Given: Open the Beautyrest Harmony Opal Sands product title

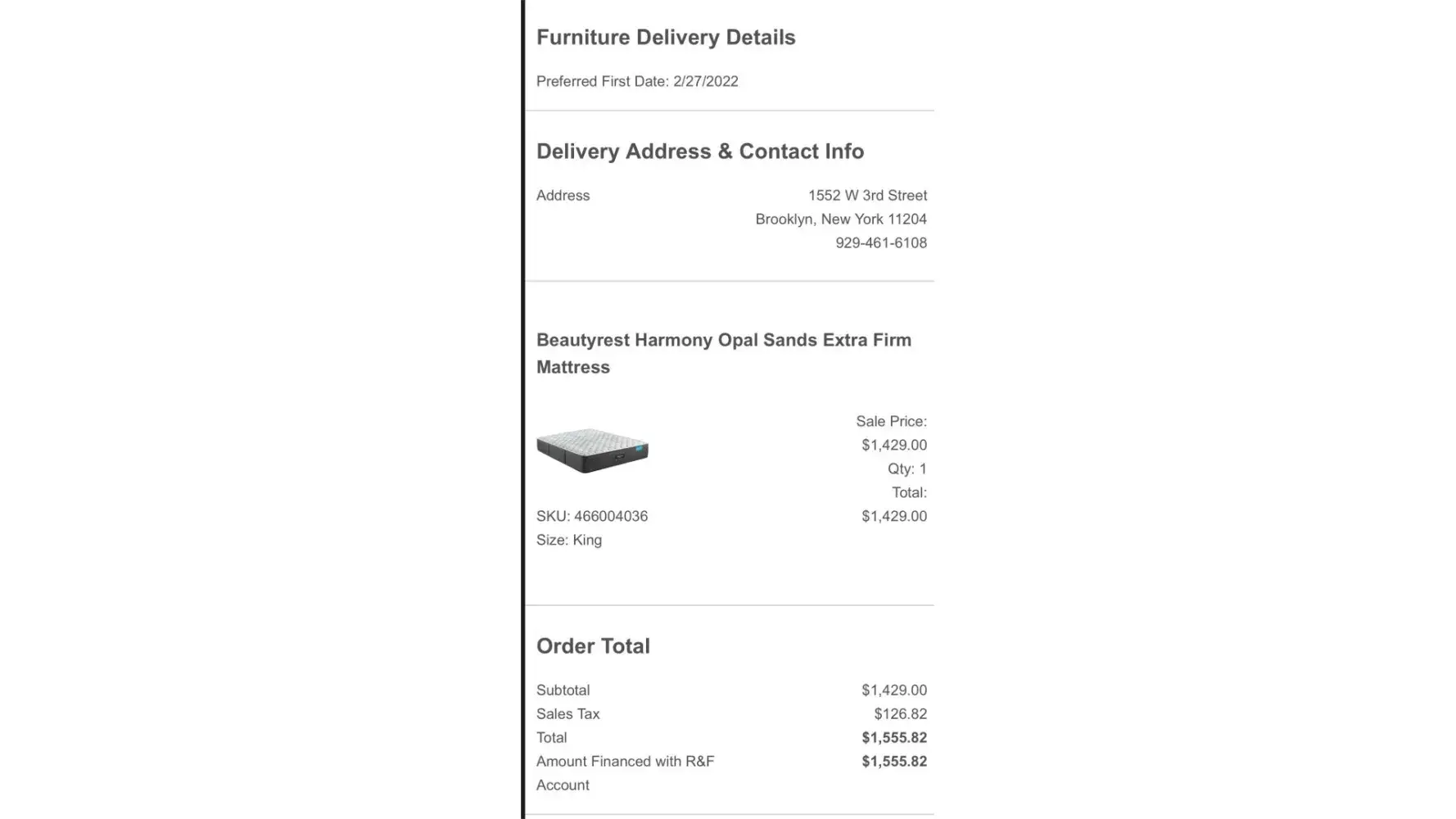Looking at the screenshot, I should 723,353.
